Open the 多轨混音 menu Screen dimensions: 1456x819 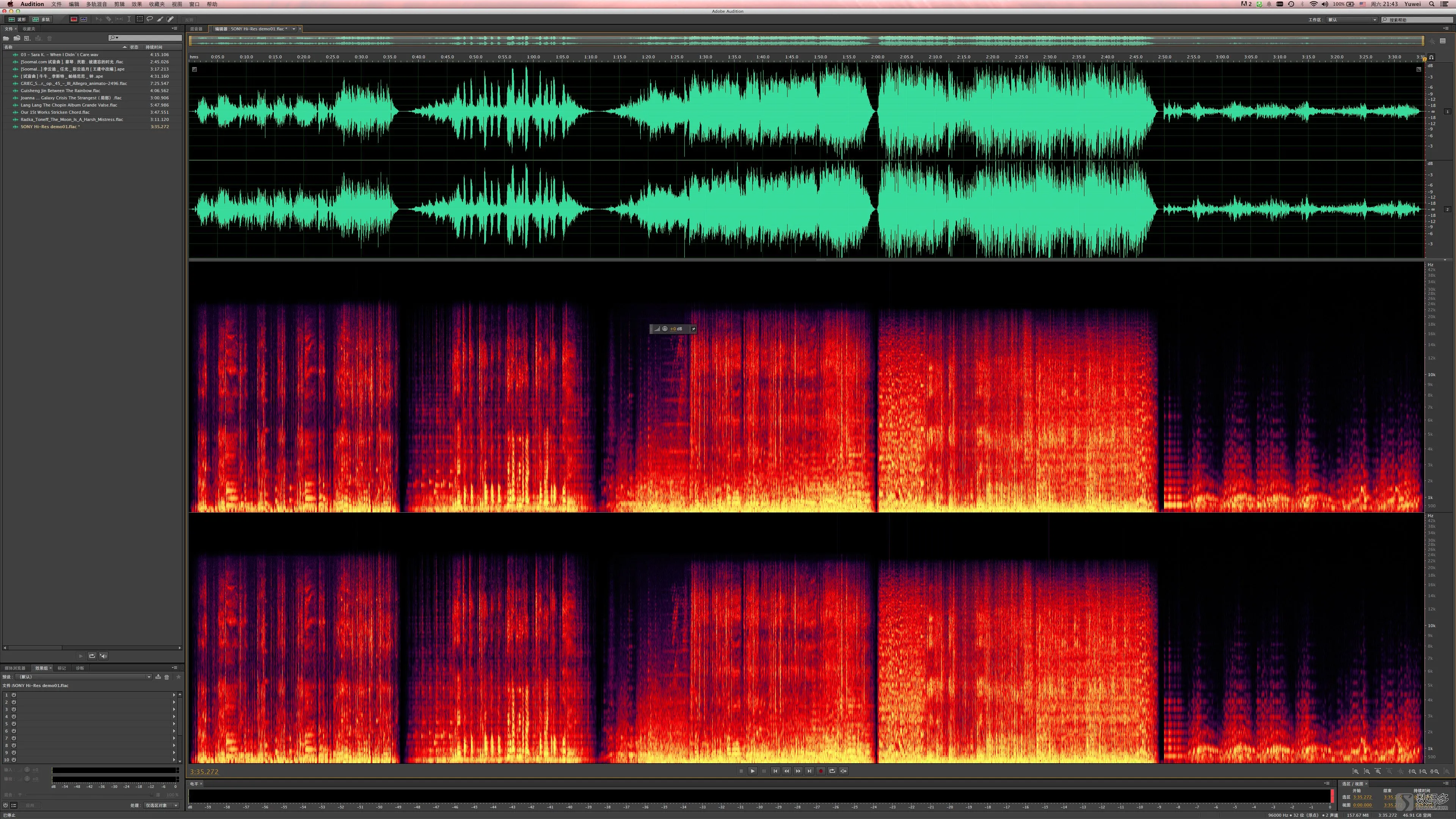tap(96, 4)
